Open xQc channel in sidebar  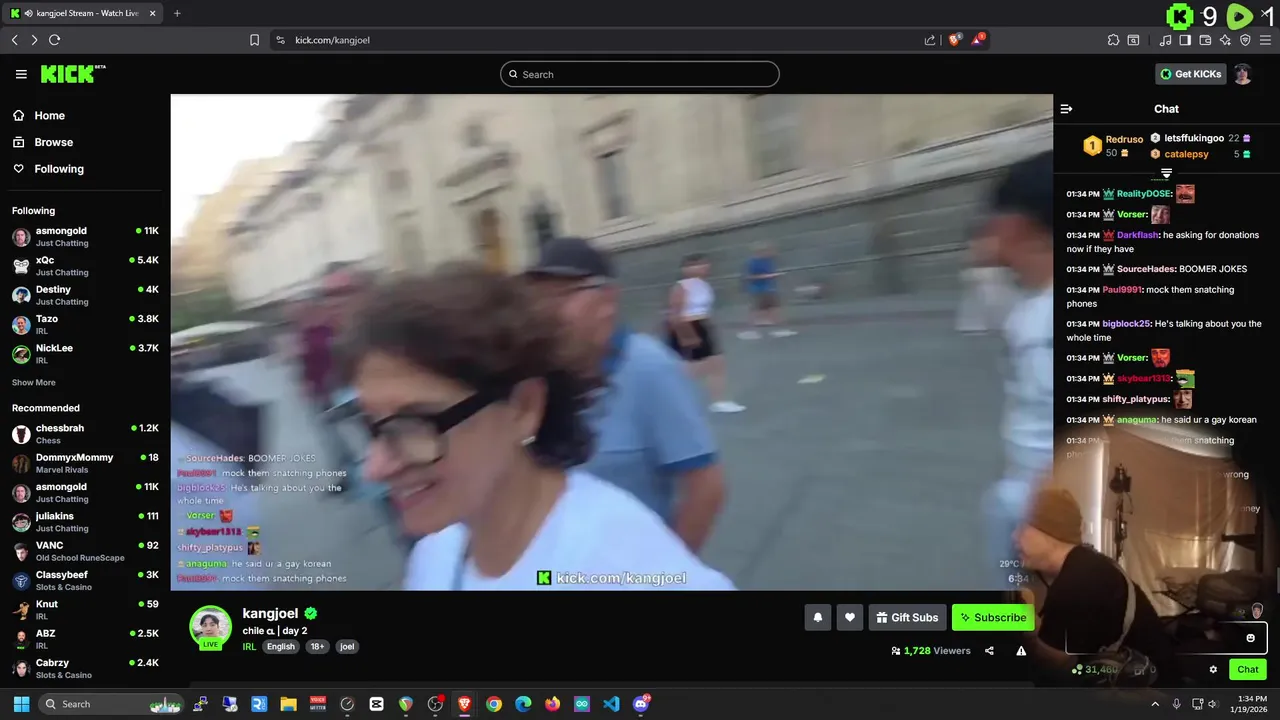point(85,266)
